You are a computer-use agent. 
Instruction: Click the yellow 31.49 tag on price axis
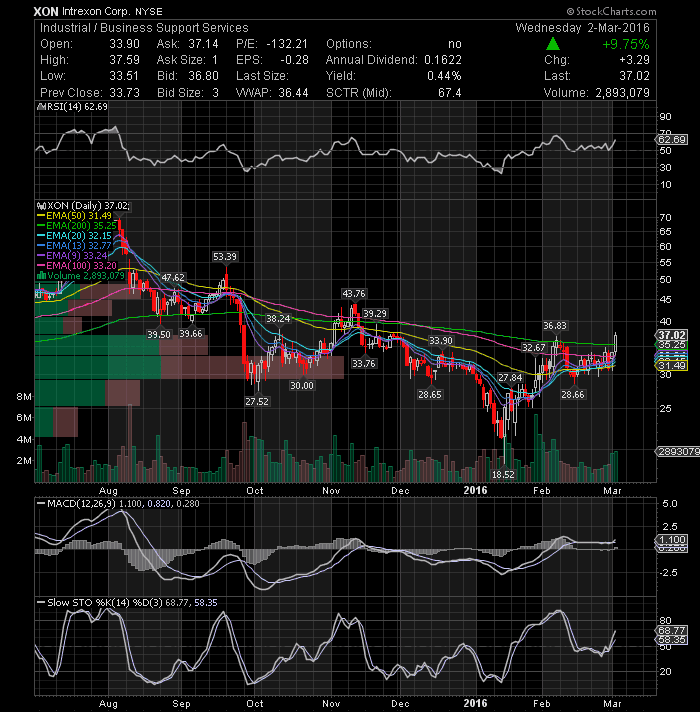pos(672,366)
